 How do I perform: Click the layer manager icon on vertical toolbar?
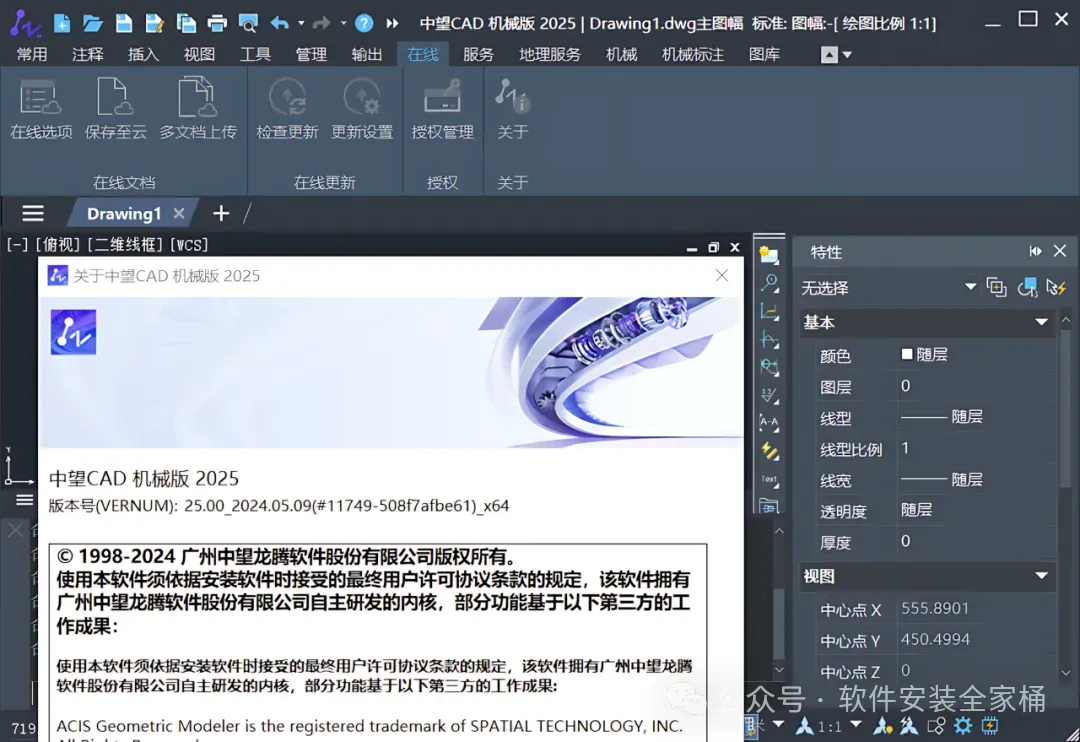click(769, 255)
